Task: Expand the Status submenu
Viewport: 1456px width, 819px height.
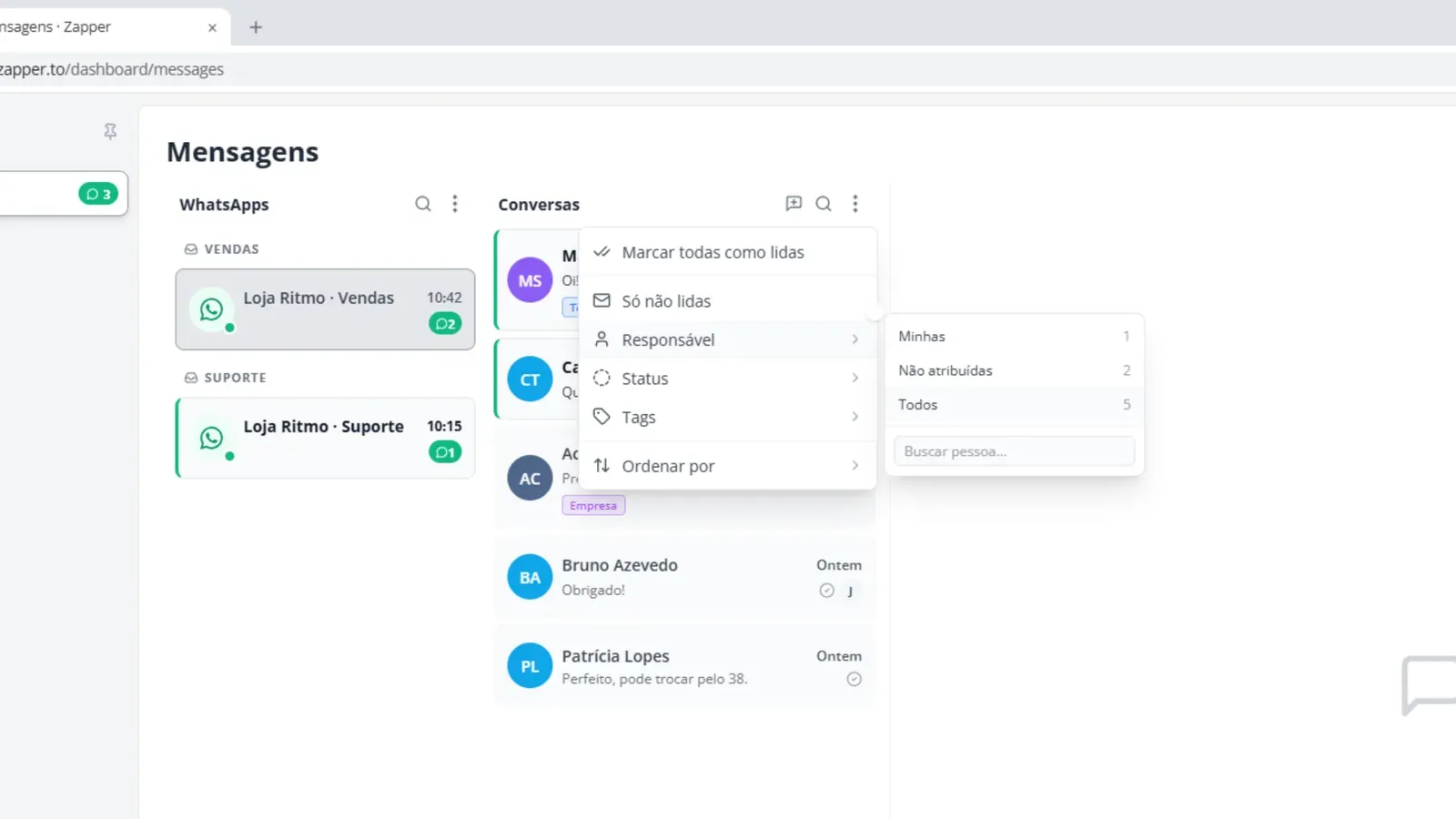Action: (728, 379)
